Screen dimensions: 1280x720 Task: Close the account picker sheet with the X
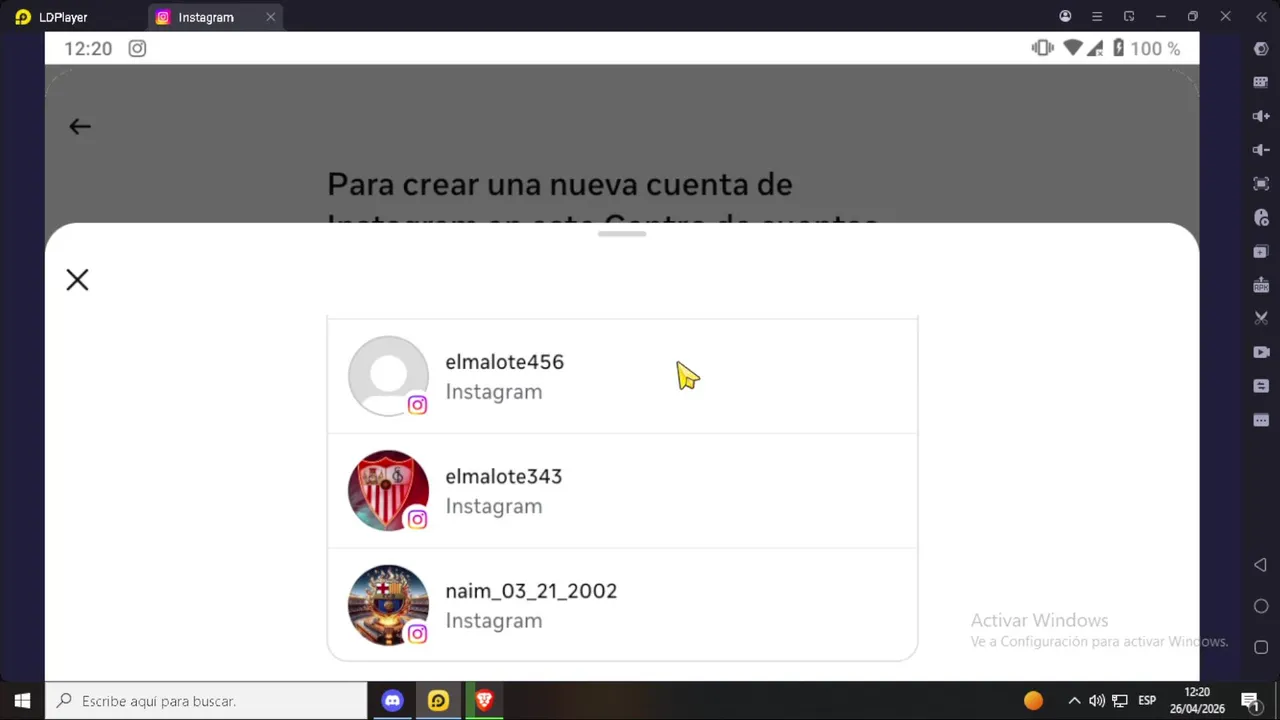tap(77, 280)
